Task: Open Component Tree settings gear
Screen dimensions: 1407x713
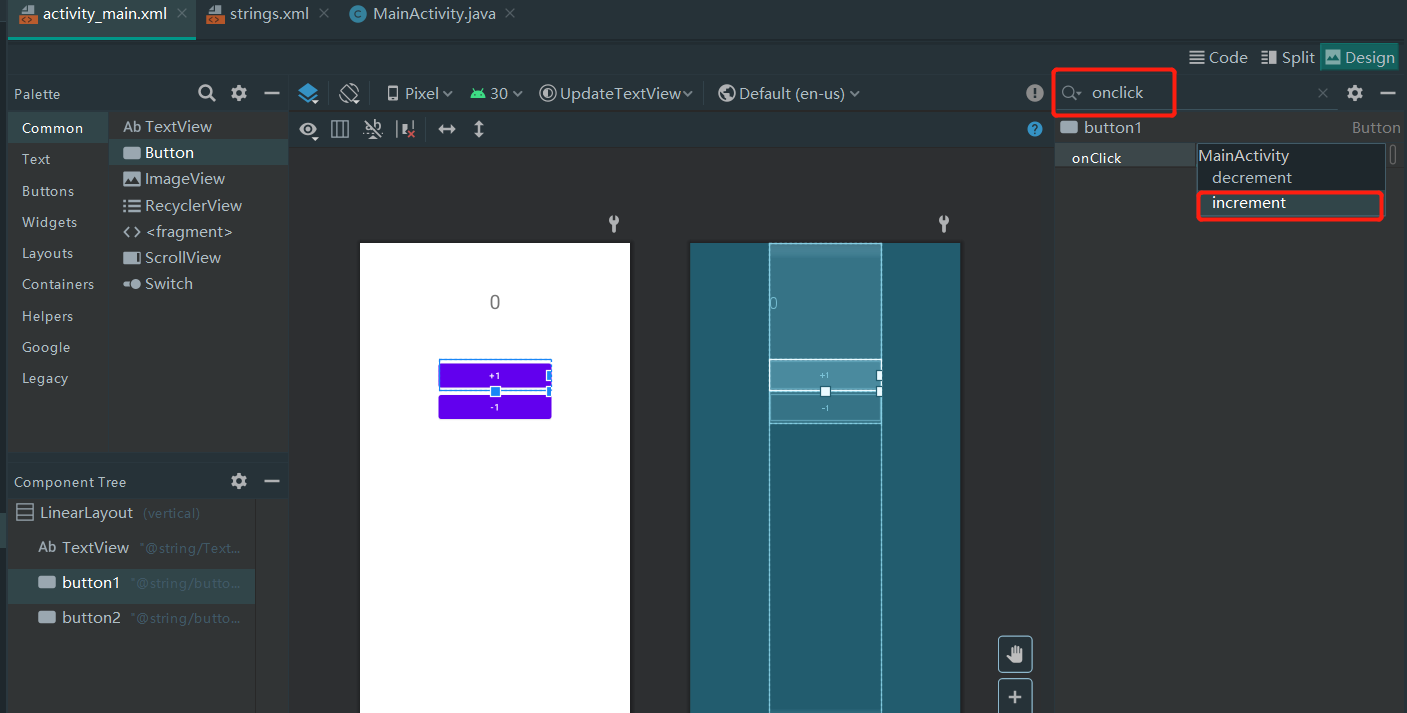Action: [x=239, y=481]
